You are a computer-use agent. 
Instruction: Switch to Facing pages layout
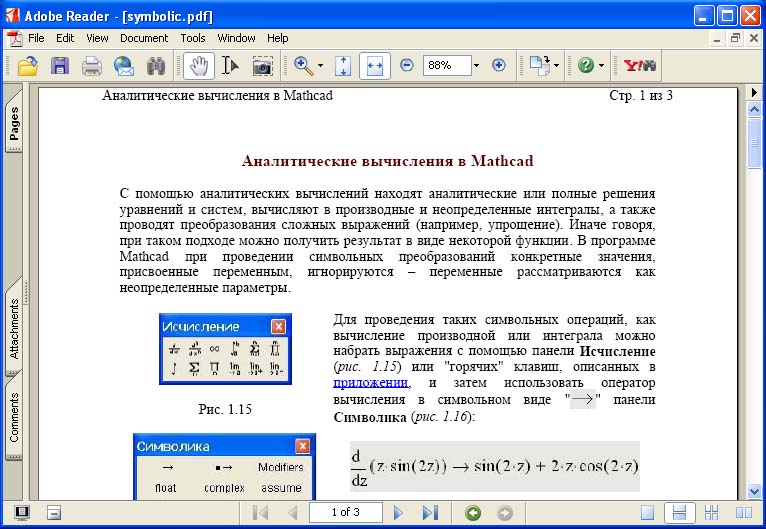[744, 513]
